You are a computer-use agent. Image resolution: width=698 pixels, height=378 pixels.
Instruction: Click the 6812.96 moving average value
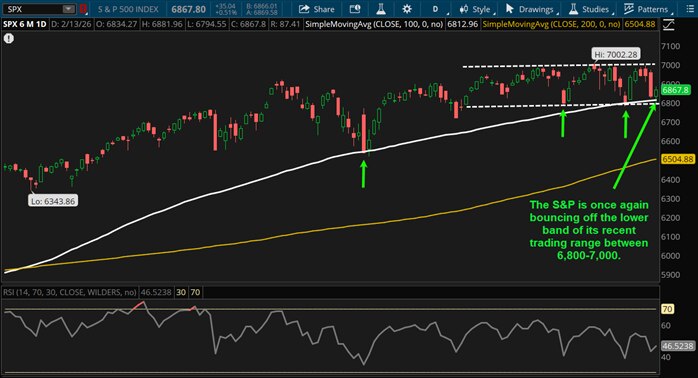[x=463, y=24]
